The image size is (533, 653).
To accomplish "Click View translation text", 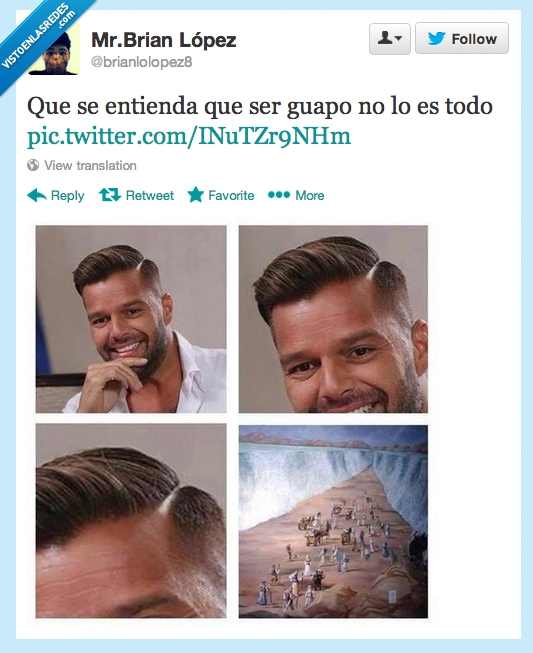I will [90, 165].
